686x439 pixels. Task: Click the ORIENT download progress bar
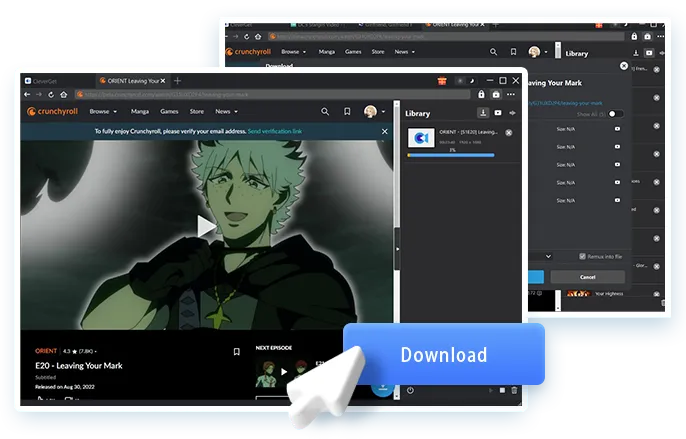(451, 155)
